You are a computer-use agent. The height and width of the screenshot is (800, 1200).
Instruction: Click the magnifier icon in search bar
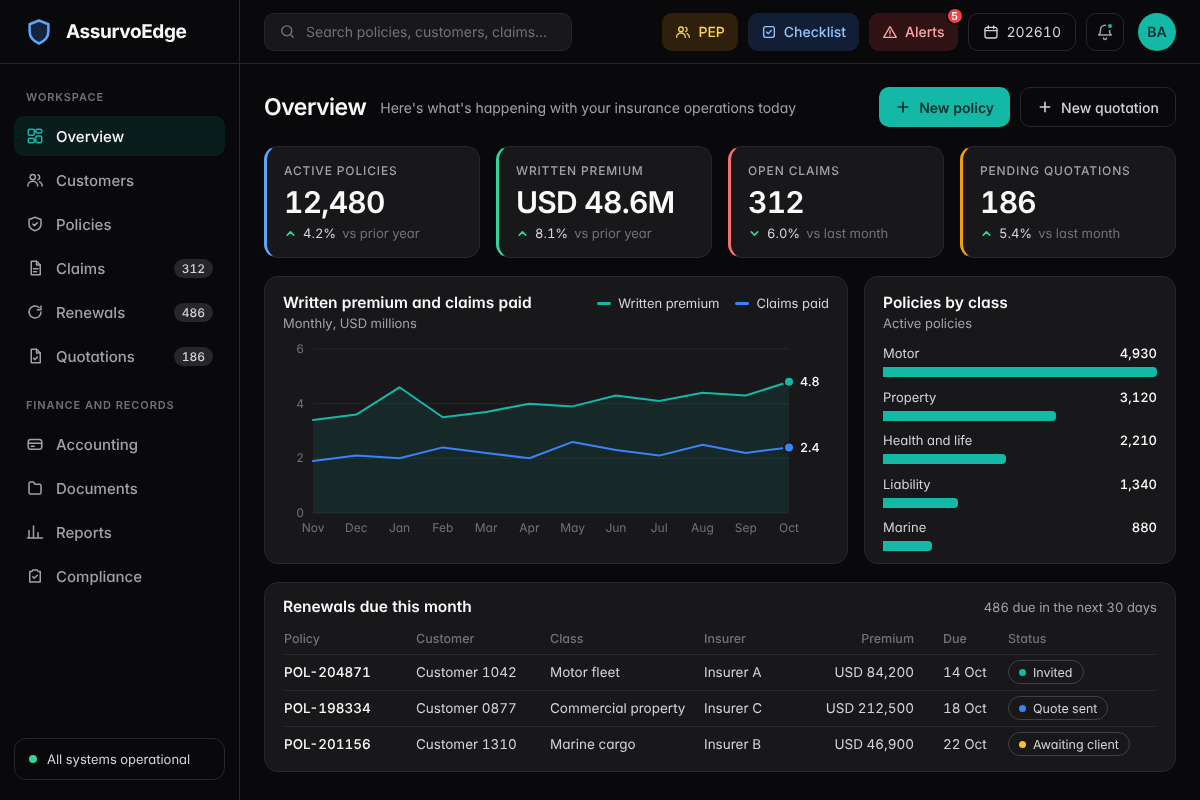pyautogui.click(x=288, y=32)
